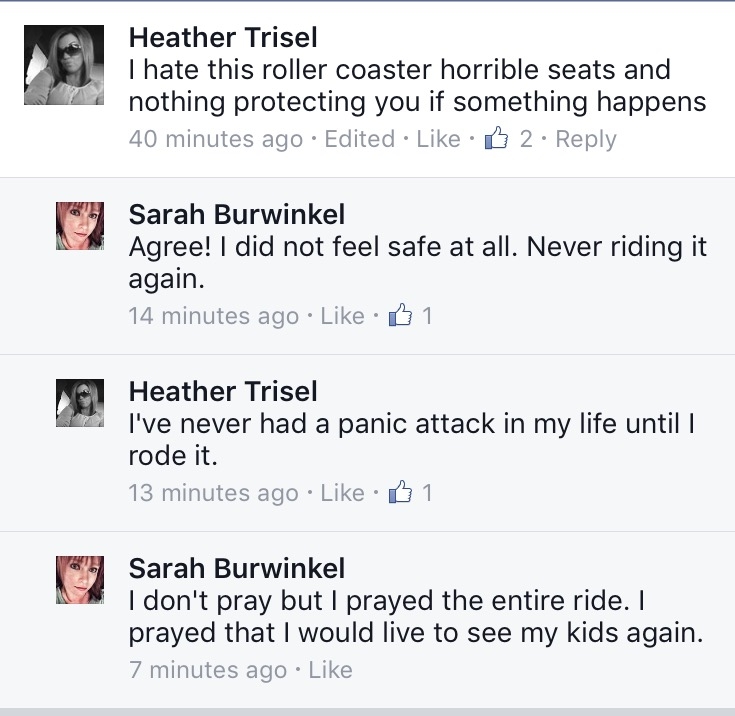
Task: Open Heather Trisel name on first comment
Action: pos(223,38)
